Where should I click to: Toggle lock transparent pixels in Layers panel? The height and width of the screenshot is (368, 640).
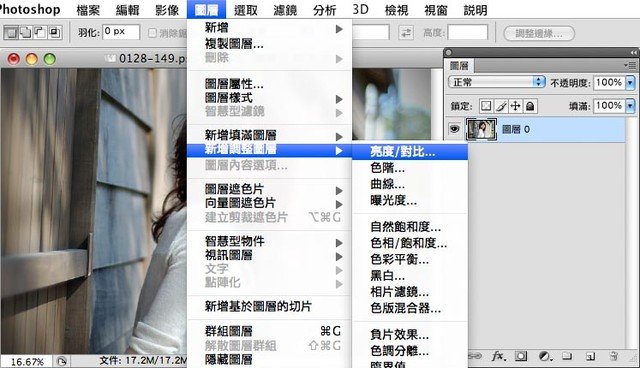(486, 106)
